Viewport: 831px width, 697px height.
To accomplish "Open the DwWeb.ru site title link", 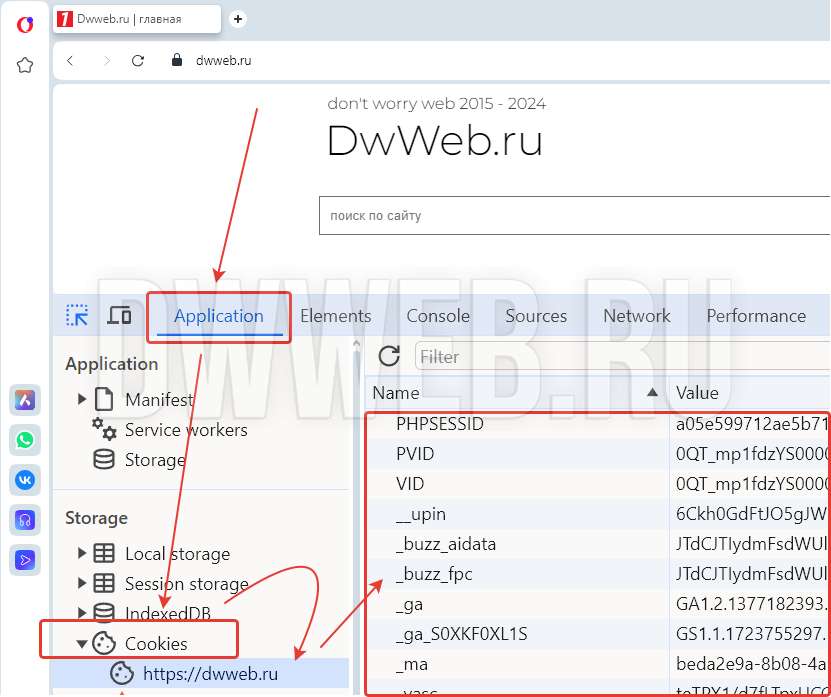I will tap(435, 140).
